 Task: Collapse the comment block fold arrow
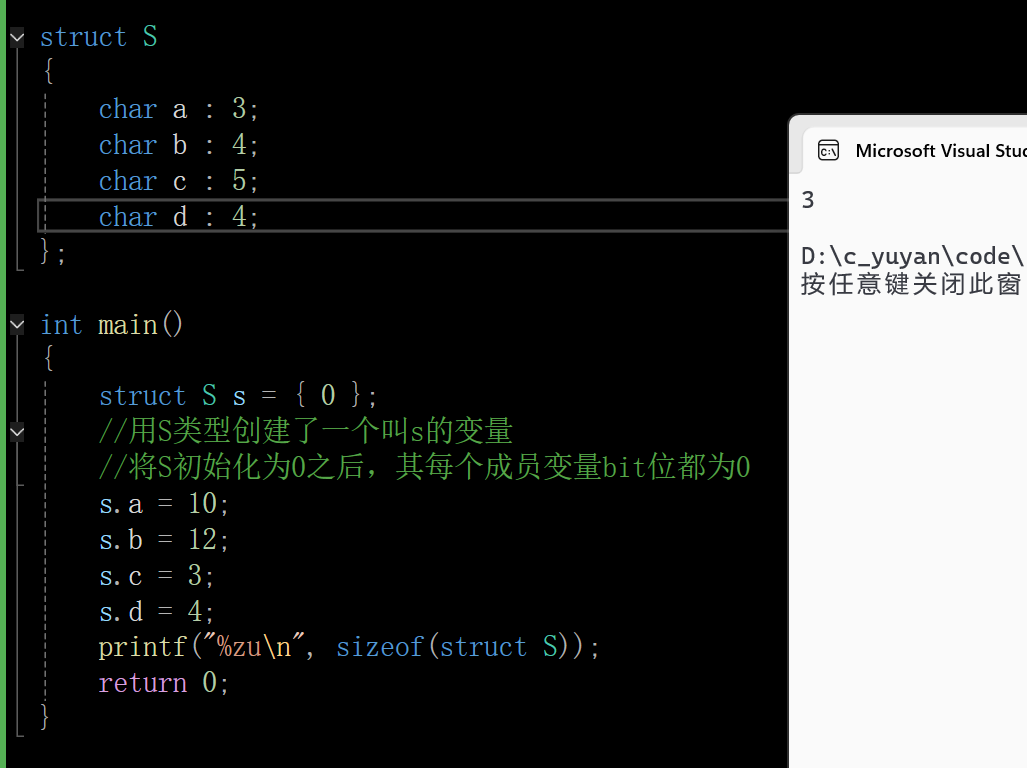17,432
